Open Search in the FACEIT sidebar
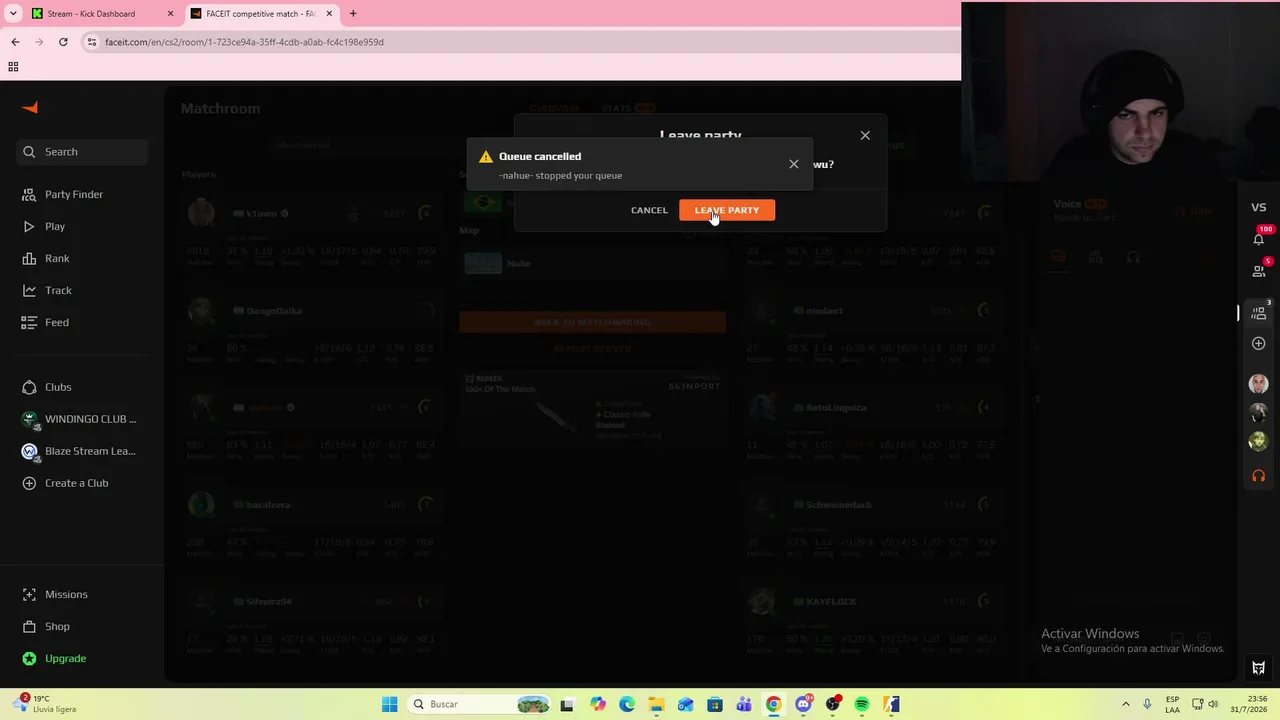Image resolution: width=1280 pixels, height=720 pixels. point(84,152)
